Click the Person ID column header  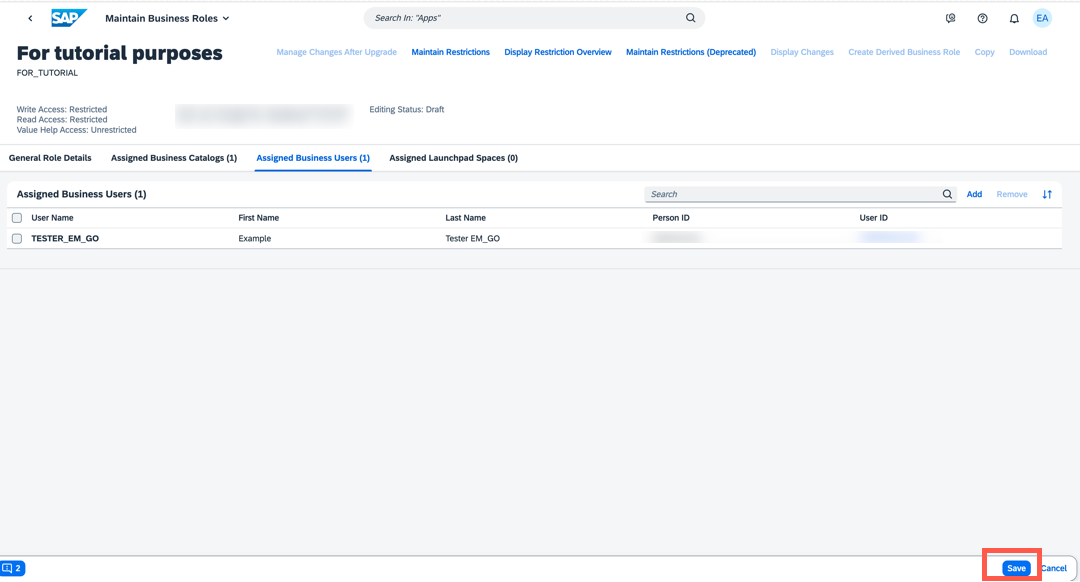point(671,218)
